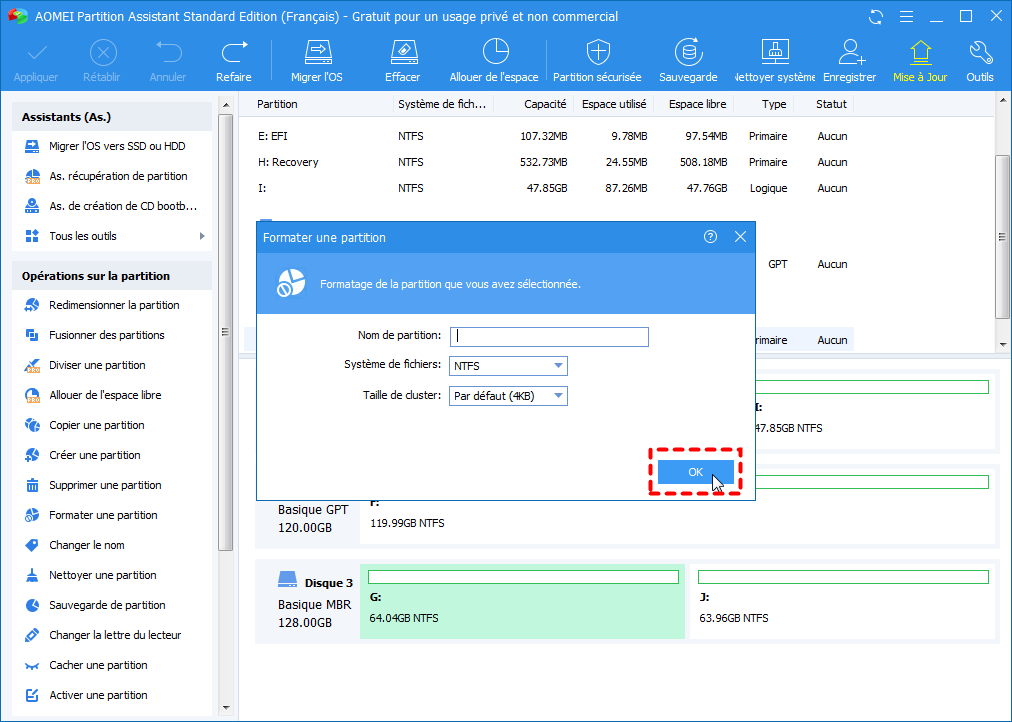Choose Fusionner des partitions option
This screenshot has width=1012, height=722.
(x=106, y=335)
